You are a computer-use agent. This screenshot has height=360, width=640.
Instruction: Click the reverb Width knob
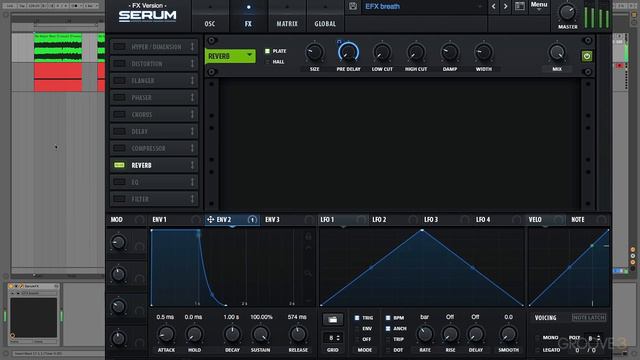tap(484, 52)
